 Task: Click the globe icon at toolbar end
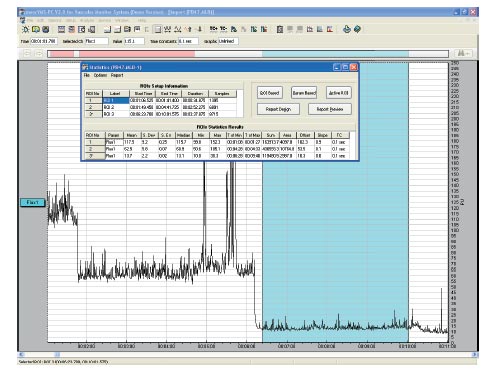tap(357, 29)
